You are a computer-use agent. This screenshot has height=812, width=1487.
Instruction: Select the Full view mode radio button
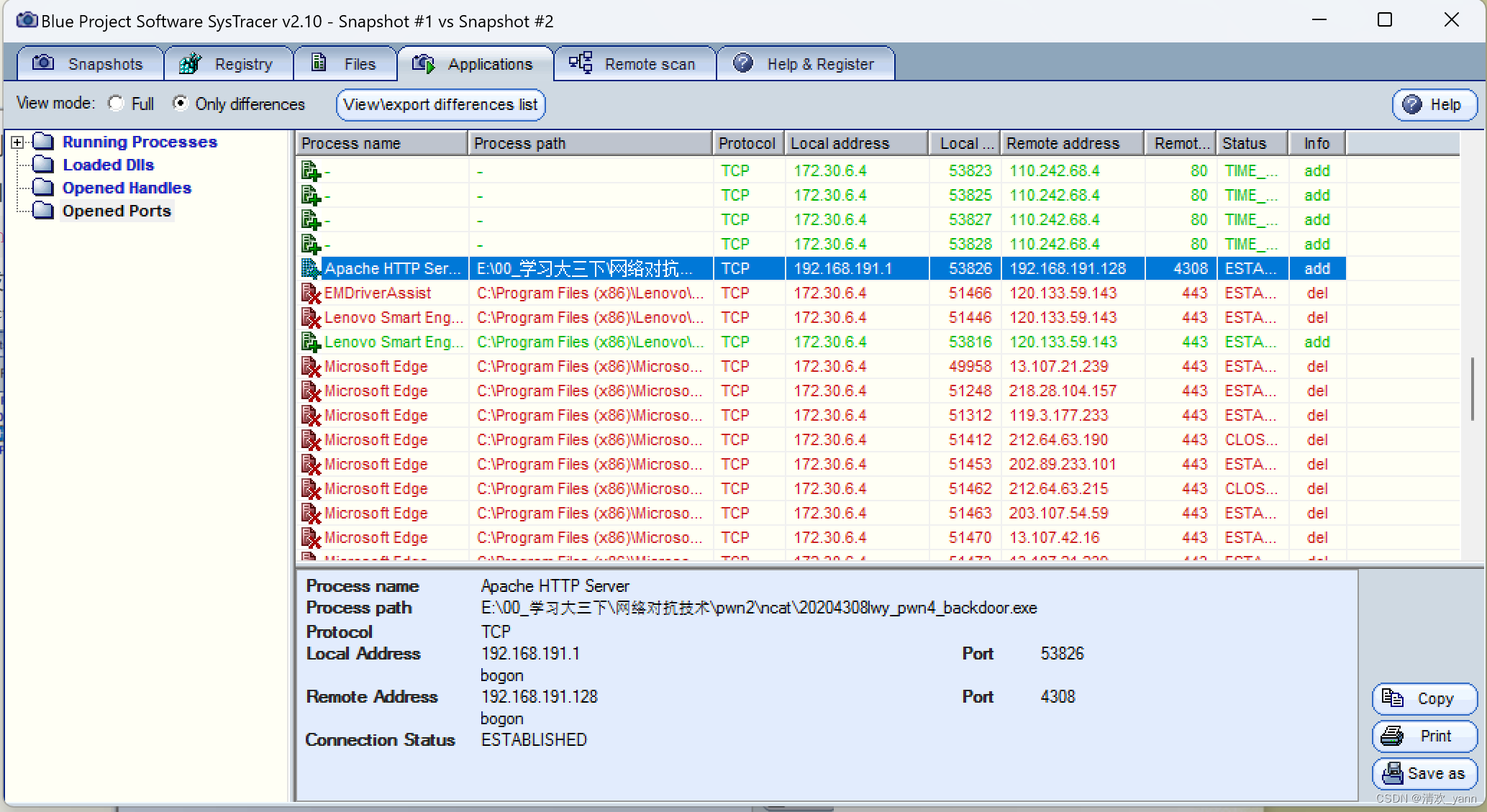(x=116, y=104)
